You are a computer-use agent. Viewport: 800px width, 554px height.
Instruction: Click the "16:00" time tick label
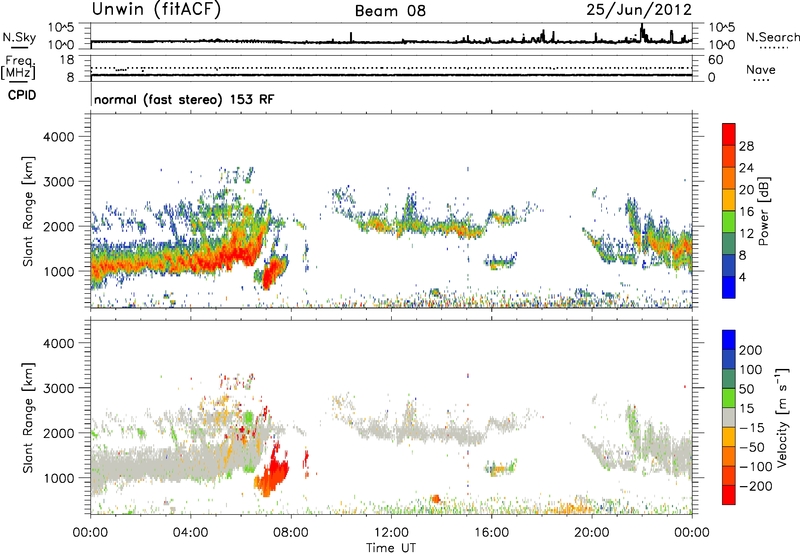point(491,533)
